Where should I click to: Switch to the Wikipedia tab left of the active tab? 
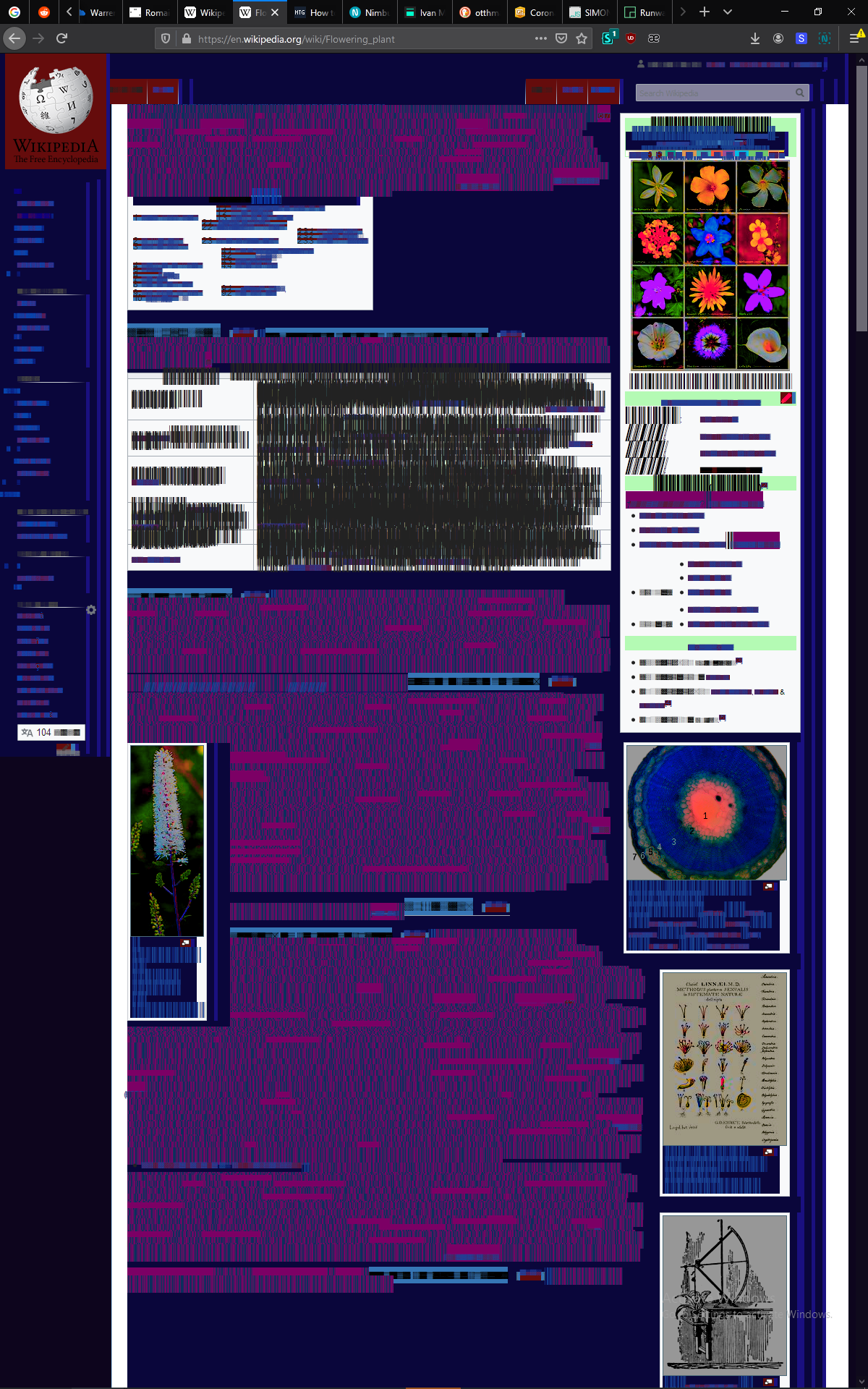tap(205, 12)
